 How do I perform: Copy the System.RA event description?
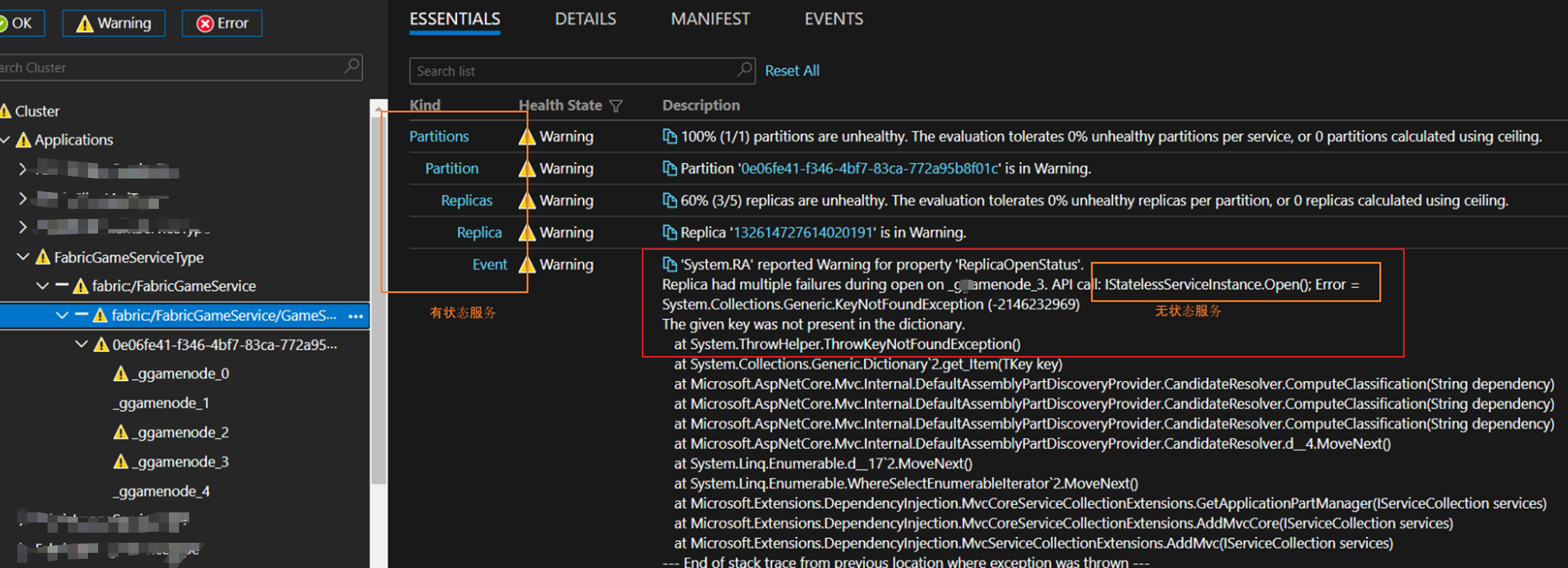[x=669, y=264]
